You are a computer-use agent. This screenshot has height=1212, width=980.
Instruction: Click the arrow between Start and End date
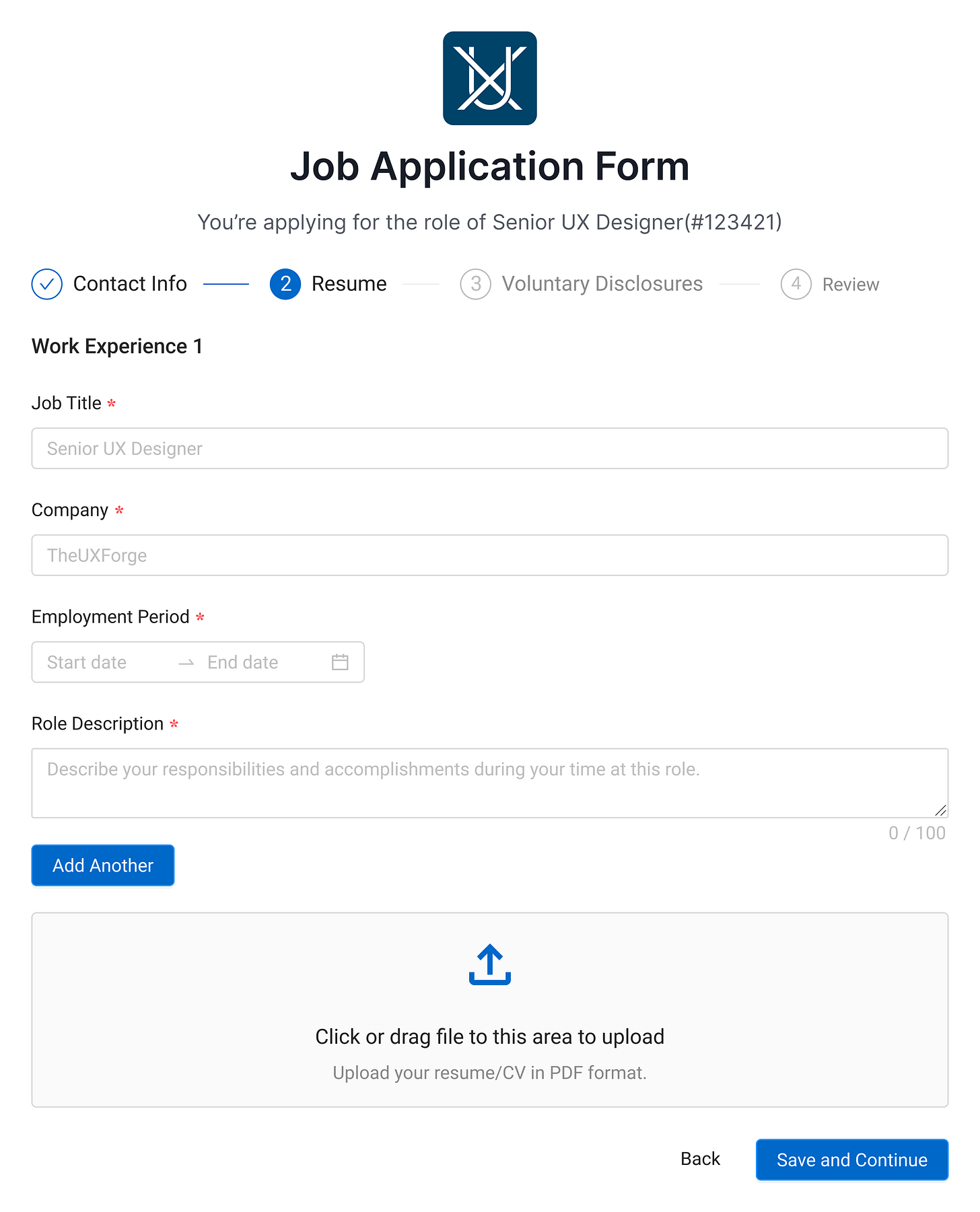click(185, 662)
